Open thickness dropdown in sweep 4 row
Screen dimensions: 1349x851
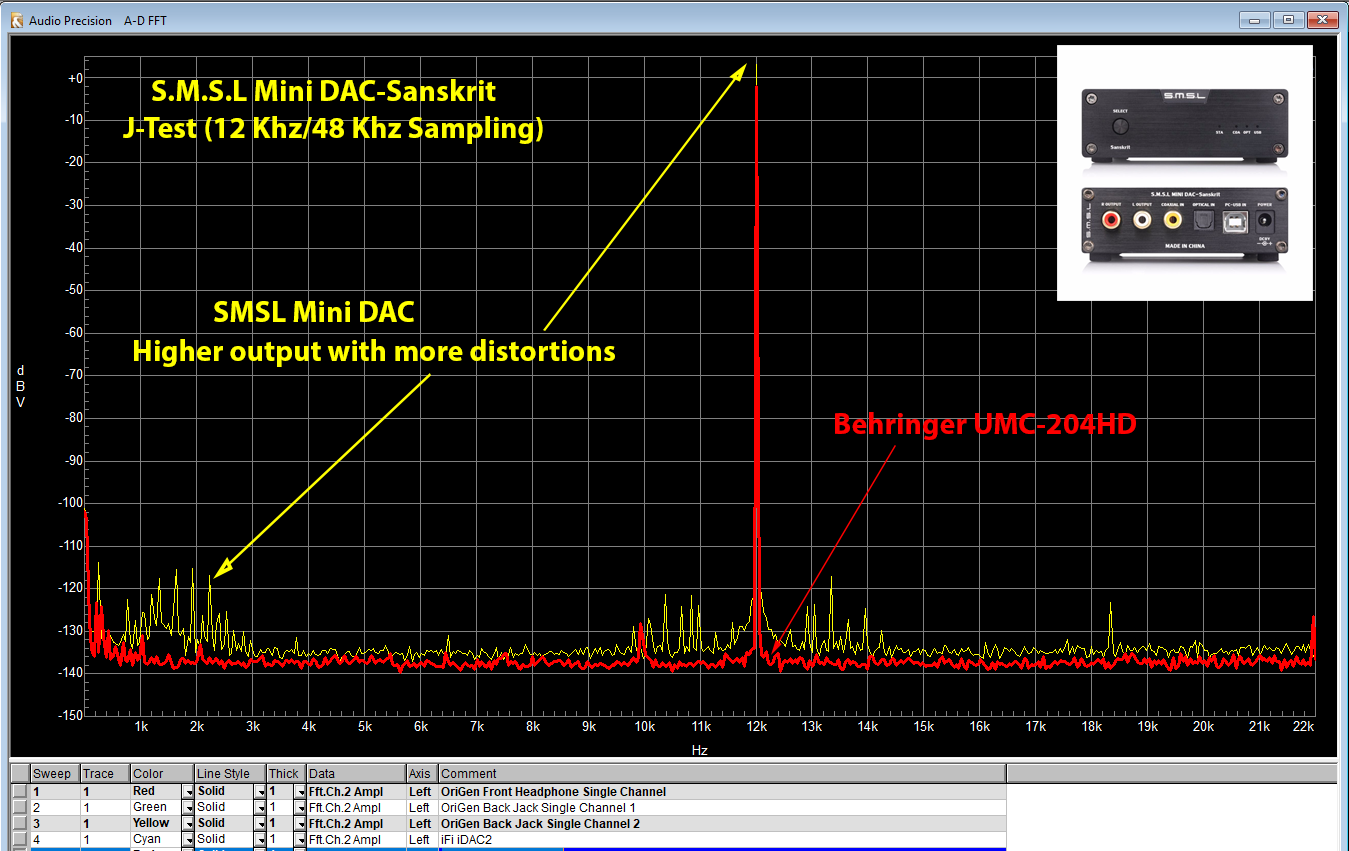pyautogui.click(x=301, y=840)
